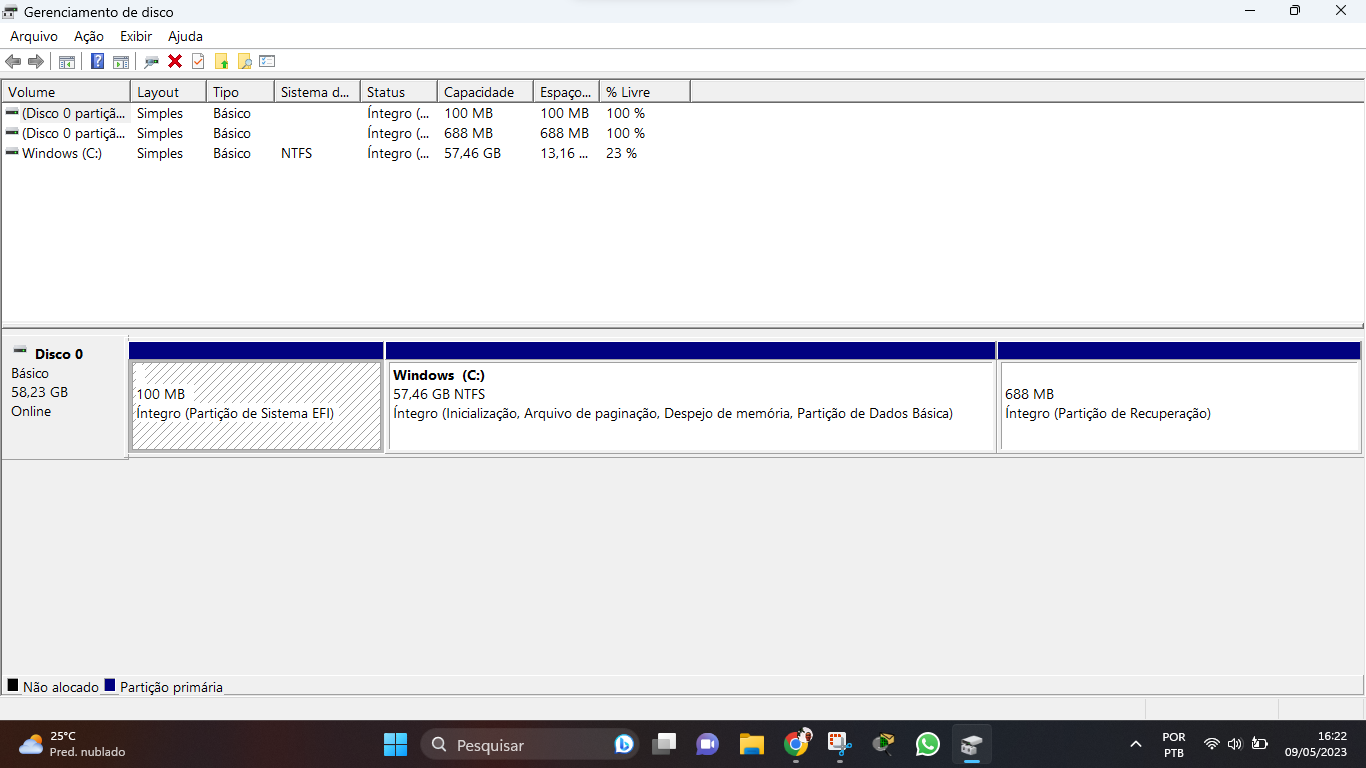Screen dimensions: 1366x768
Task: Open the Windows Start menu
Action: tap(395, 744)
